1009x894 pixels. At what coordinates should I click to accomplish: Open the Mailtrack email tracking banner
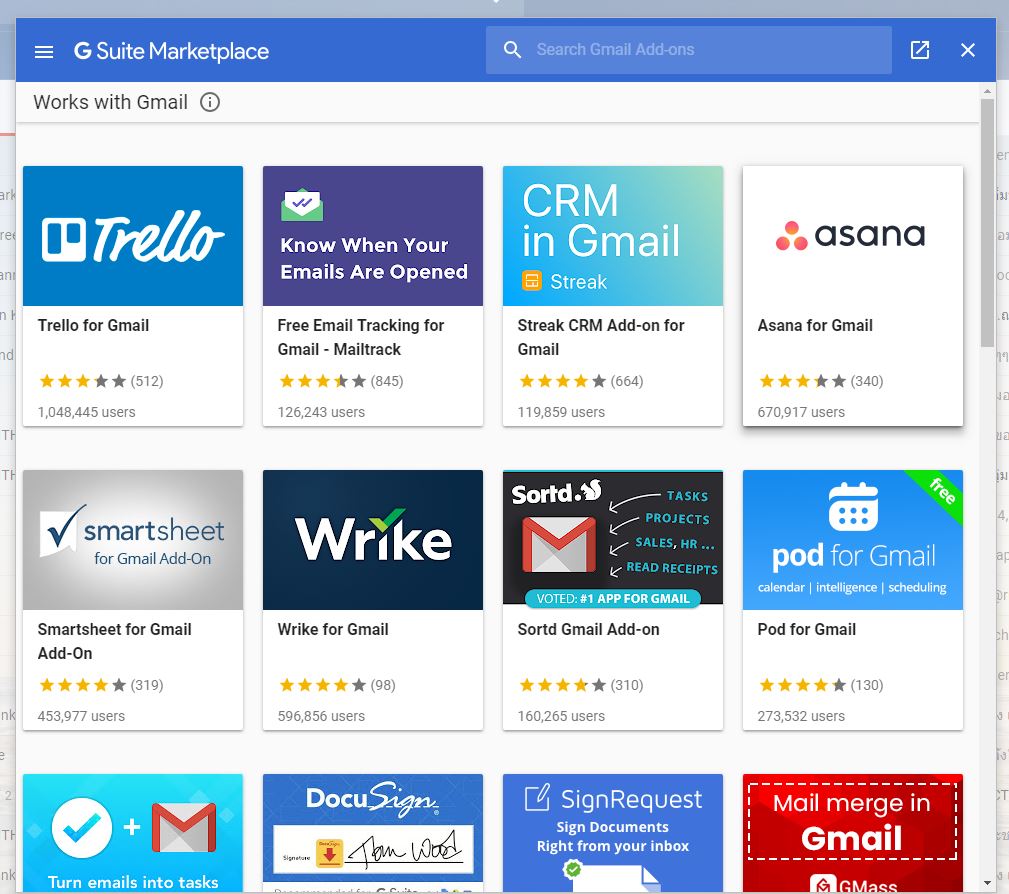[373, 236]
